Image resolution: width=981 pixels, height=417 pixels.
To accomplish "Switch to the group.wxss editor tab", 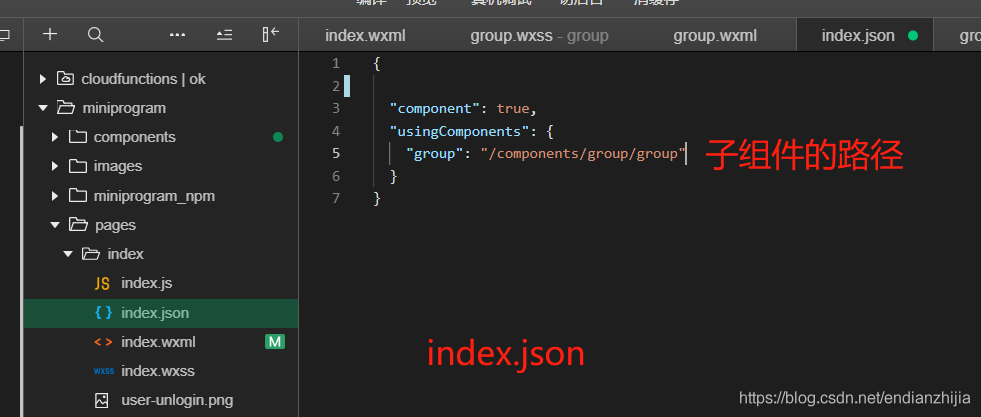I will tap(539, 36).
